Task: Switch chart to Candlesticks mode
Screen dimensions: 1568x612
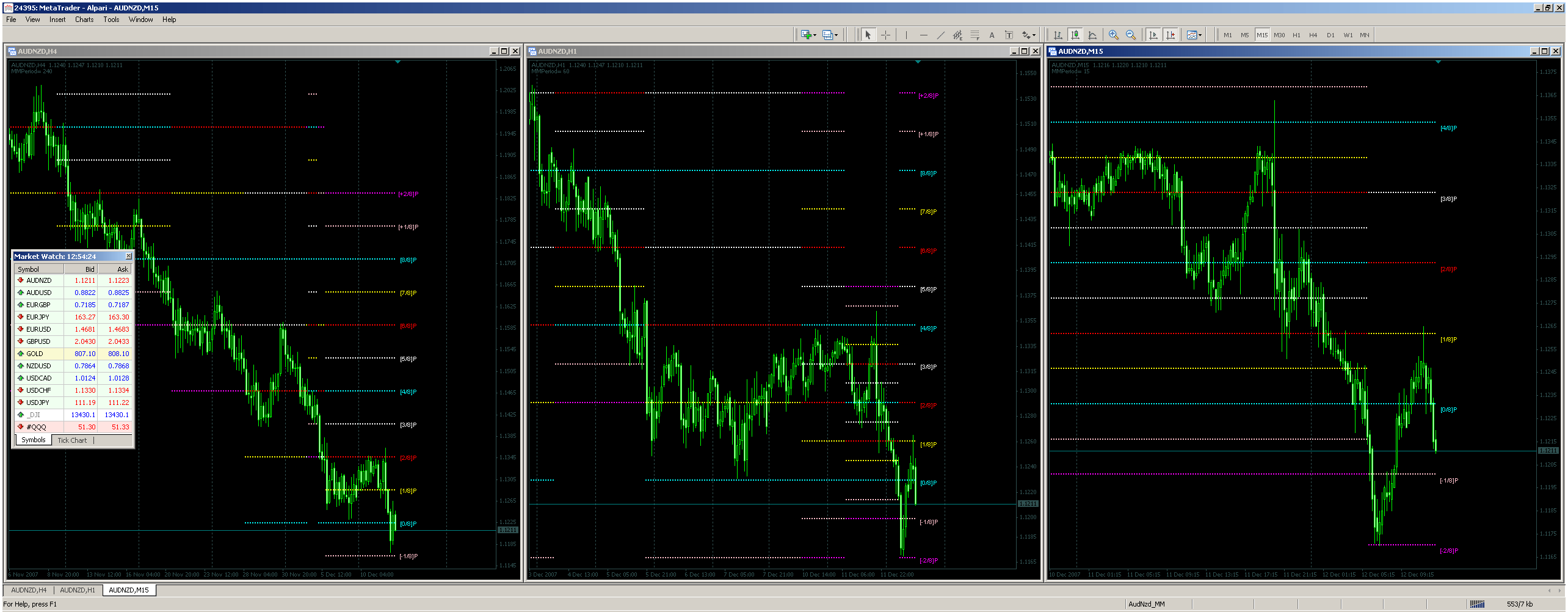Action: pyautogui.click(x=1075, y=35)
